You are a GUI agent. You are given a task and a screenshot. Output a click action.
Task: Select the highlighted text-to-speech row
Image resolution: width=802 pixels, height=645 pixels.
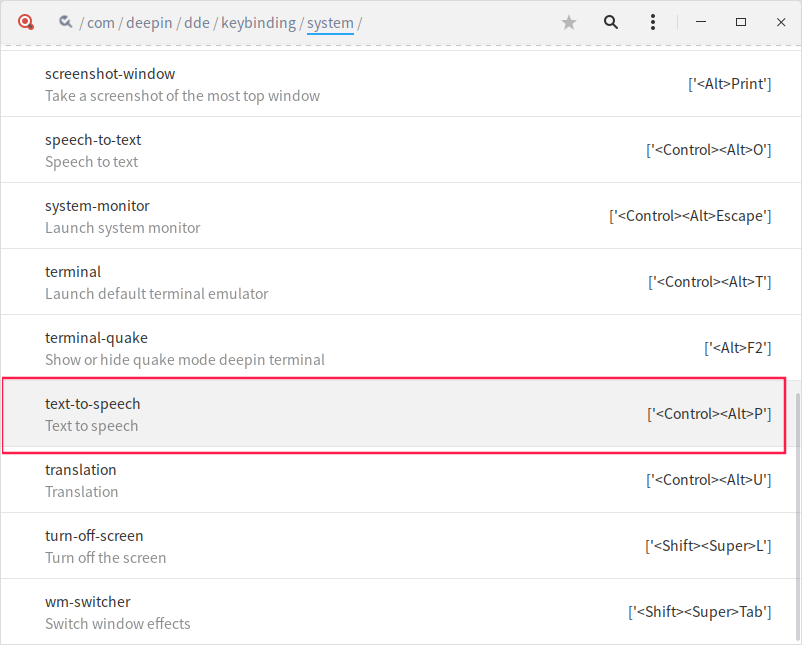400,414
